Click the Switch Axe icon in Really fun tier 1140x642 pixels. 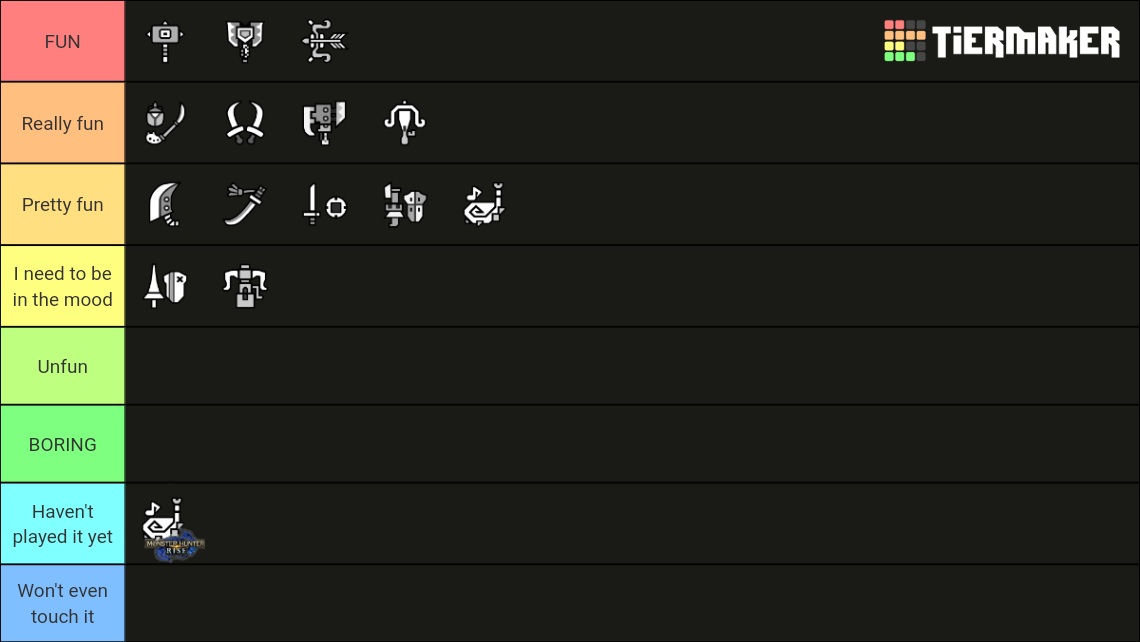pos(325,122)
